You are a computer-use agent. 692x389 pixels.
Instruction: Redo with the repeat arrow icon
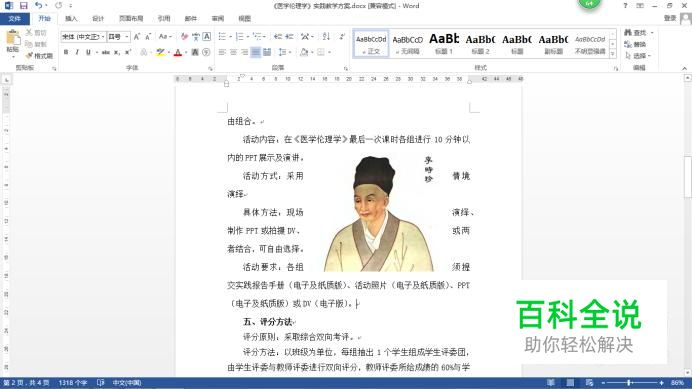pos(59,6)
